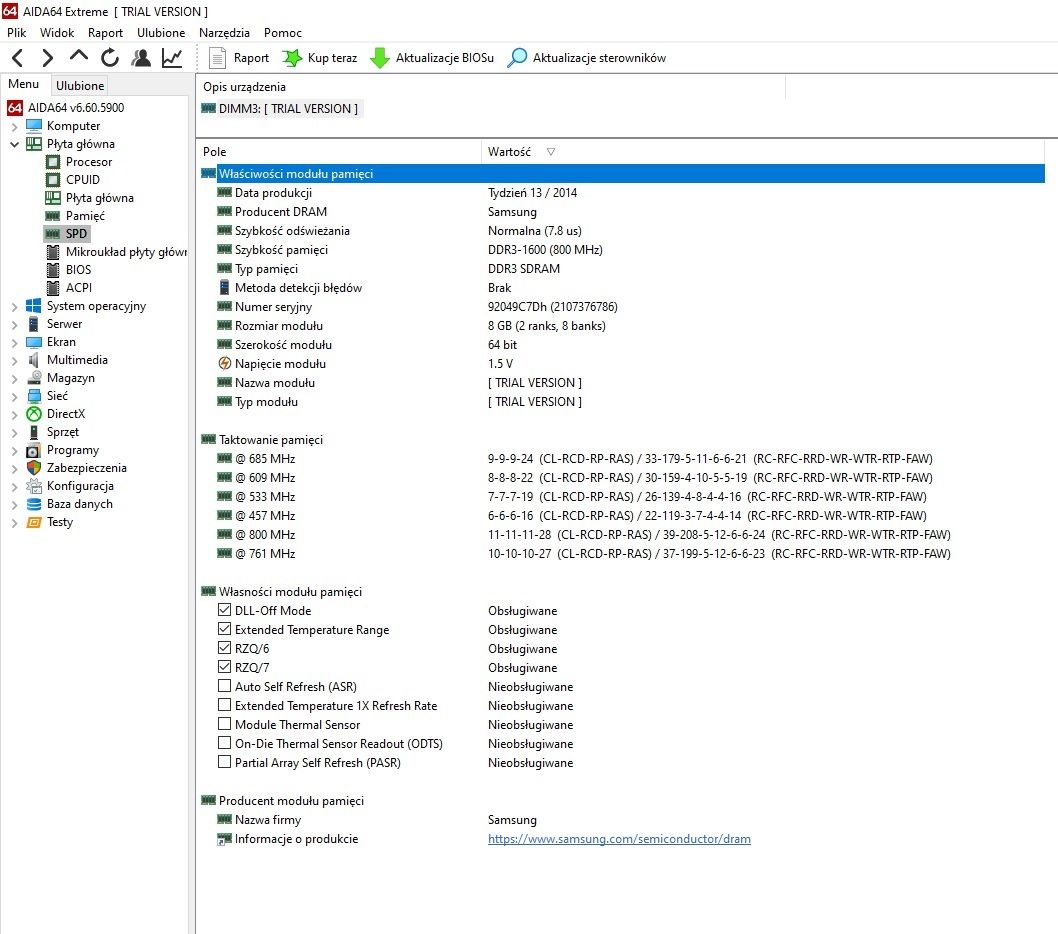Open the Raport menu
The image size is (1058, 934).
click(105, 32)
